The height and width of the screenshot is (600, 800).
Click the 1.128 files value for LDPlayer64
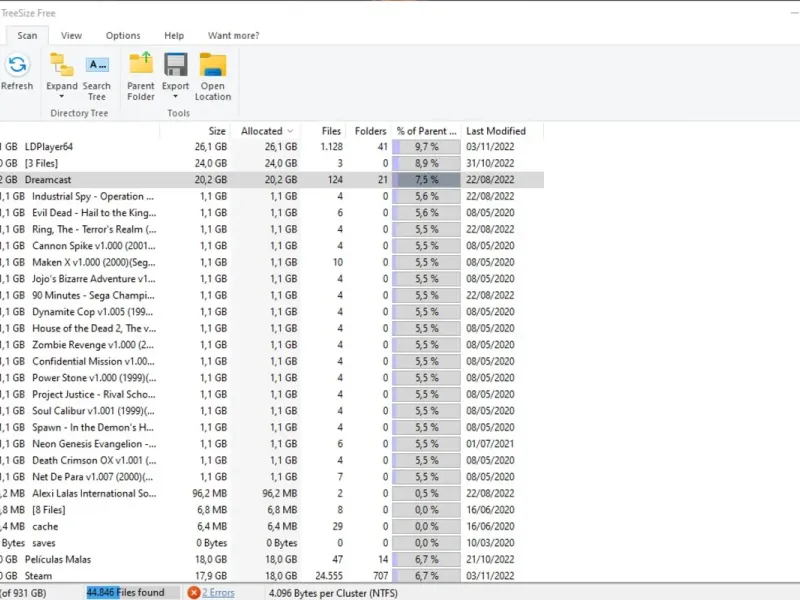(332, 147)
